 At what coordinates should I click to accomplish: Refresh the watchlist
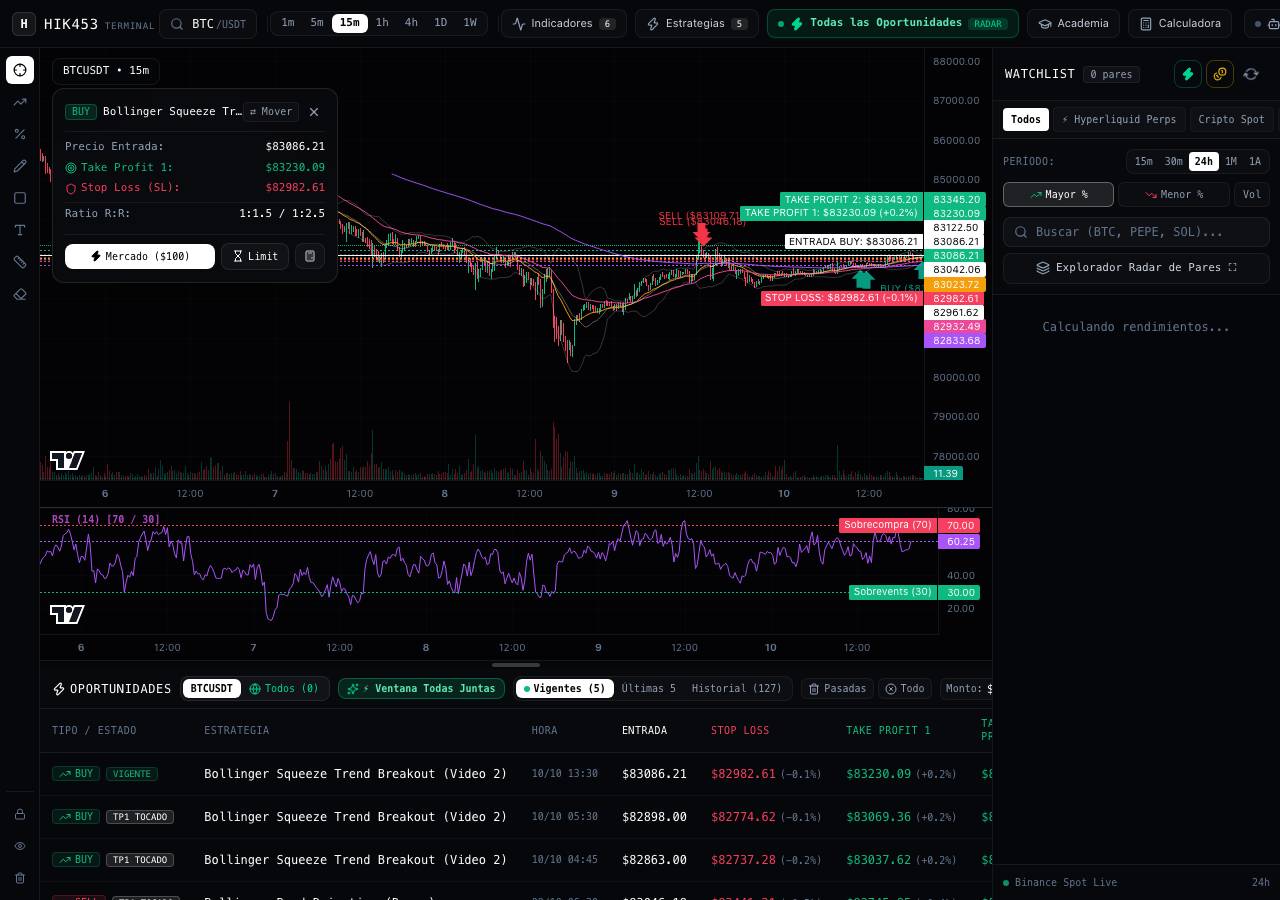1251,74
